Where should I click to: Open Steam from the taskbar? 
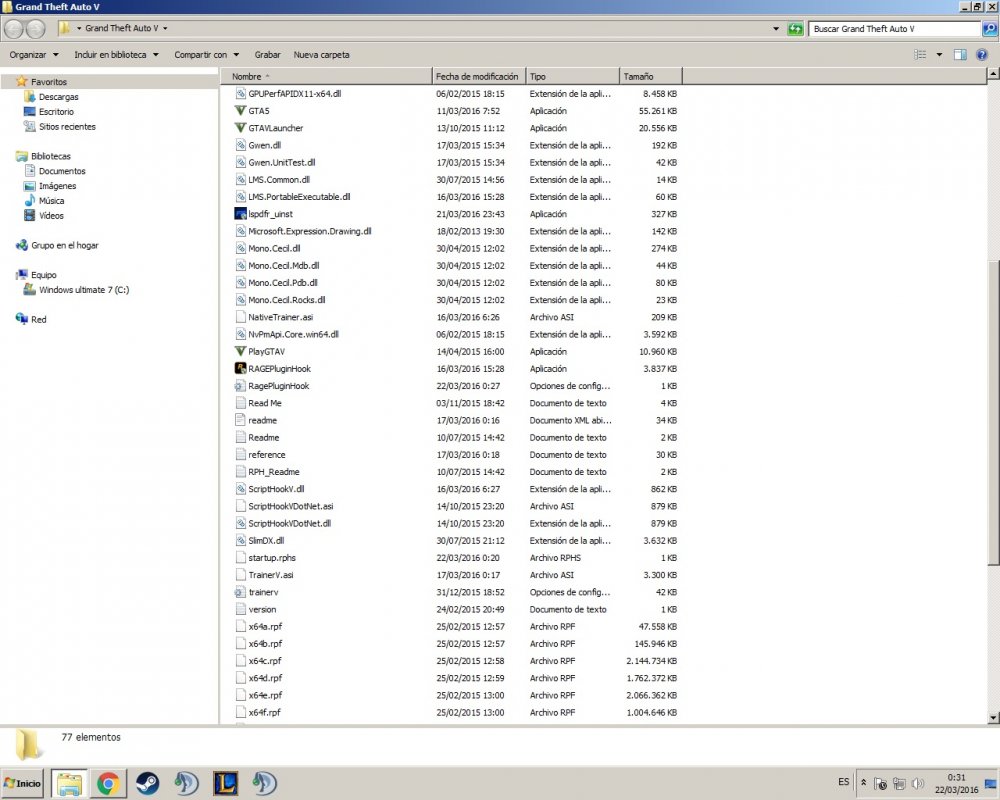pos(147,783)
